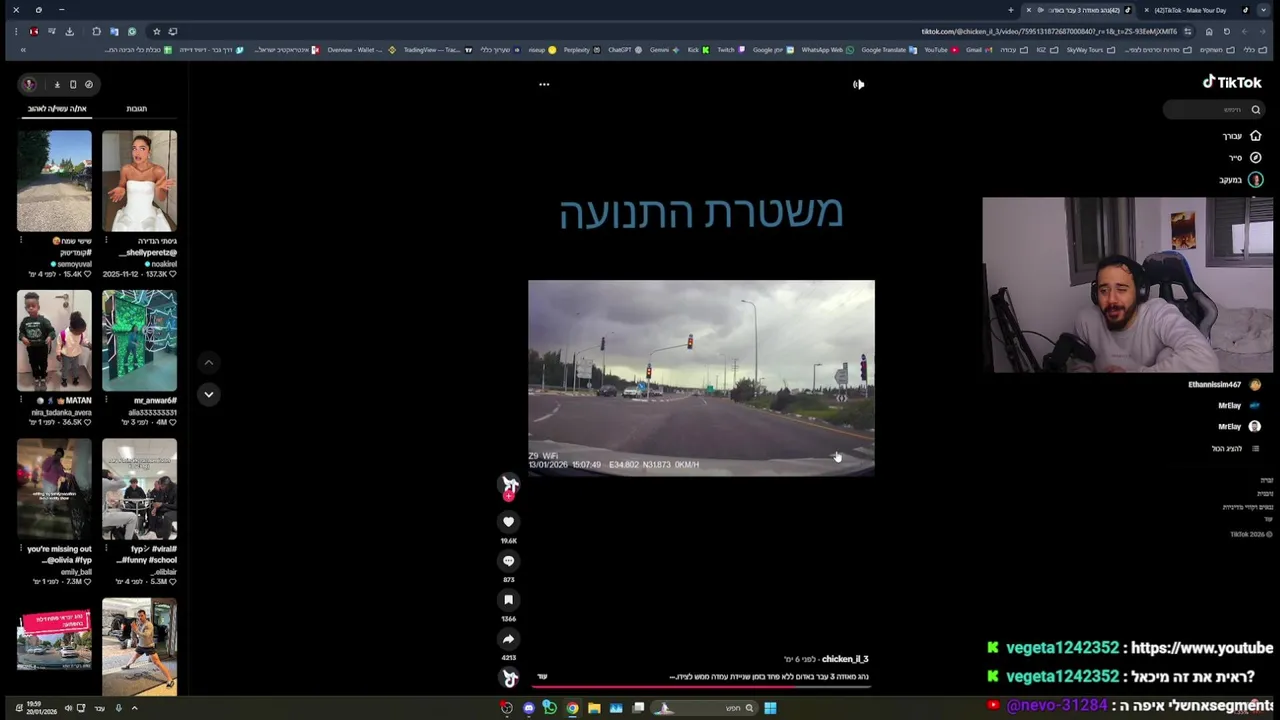1280x720 pixels.
Task: Switch to the TikTok - Make Your Day tab
Action: (x=1195, y=10)
